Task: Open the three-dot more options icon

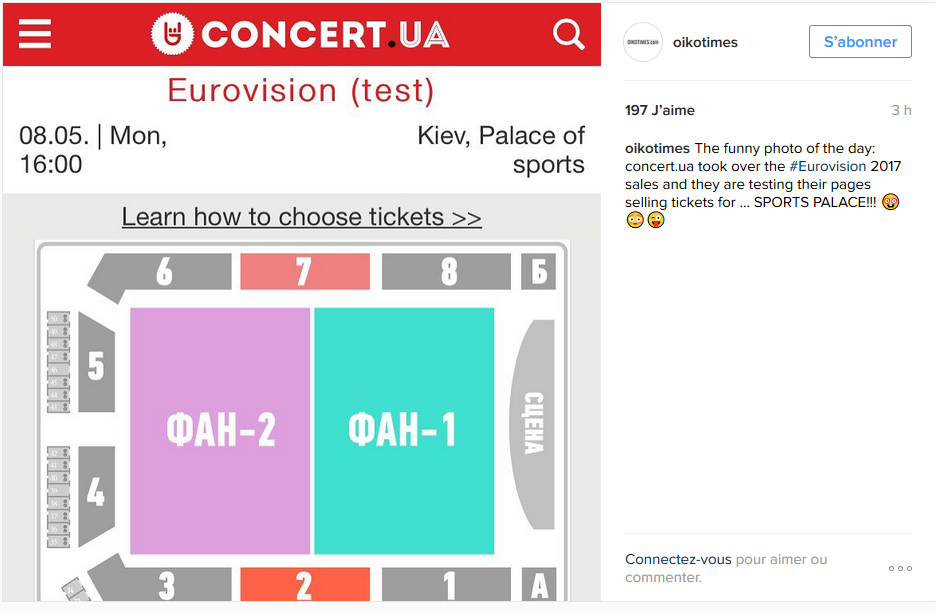Action: tap(900, 568)
